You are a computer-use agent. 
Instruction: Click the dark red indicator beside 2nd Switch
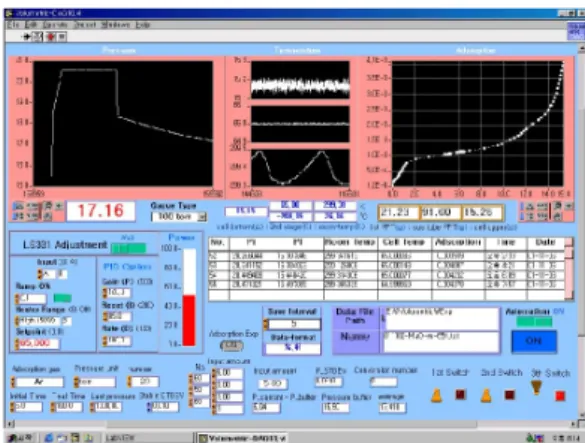[510, 394]
